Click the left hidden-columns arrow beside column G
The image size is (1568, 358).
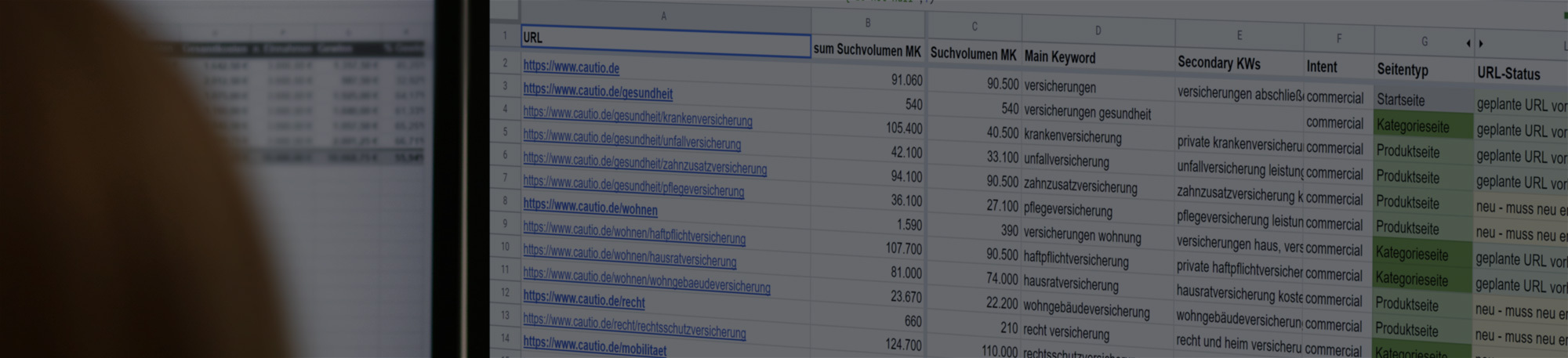[x=1468, y=44]
